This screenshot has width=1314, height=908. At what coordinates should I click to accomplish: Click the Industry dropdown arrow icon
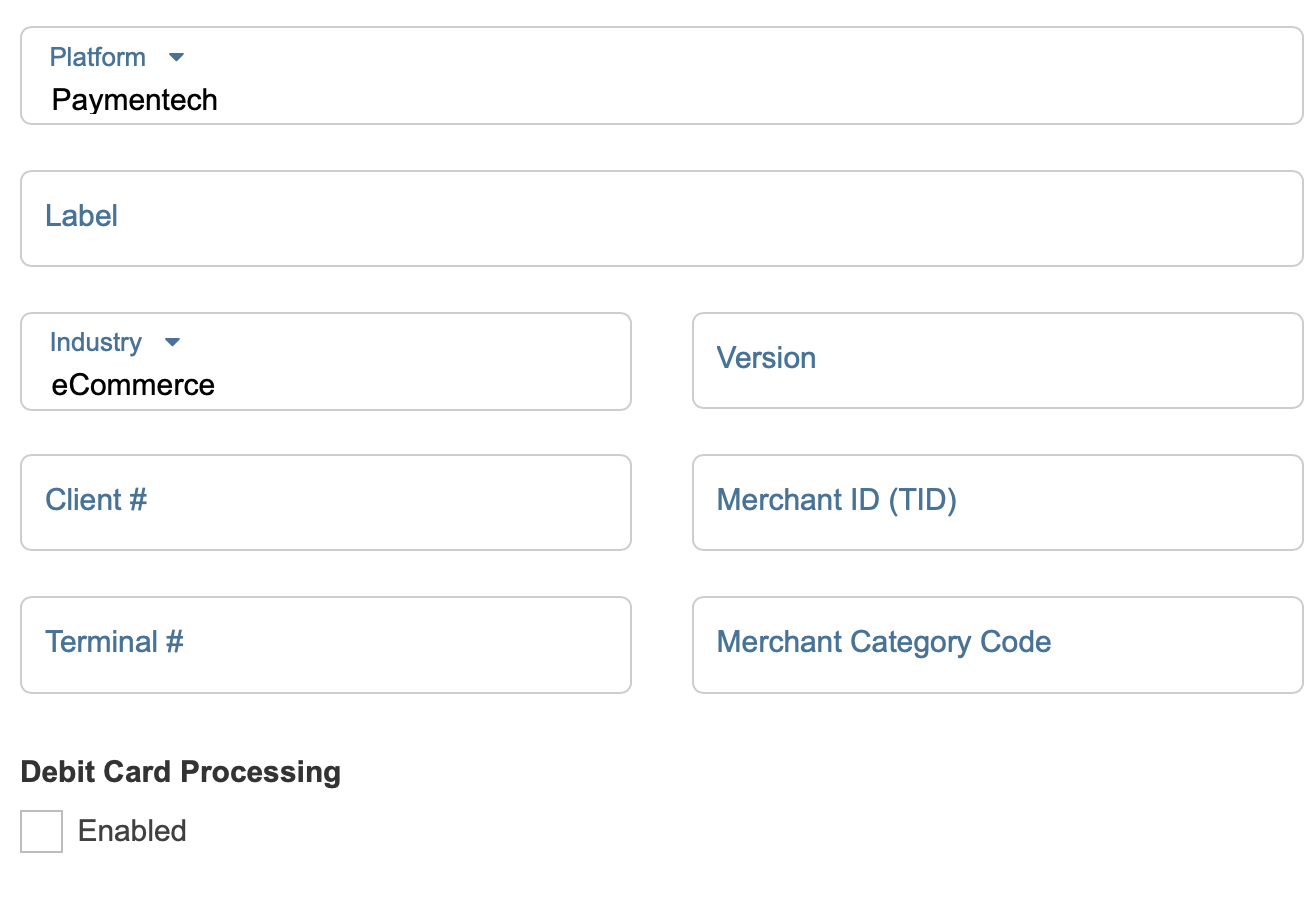click(x=172, y=343)
